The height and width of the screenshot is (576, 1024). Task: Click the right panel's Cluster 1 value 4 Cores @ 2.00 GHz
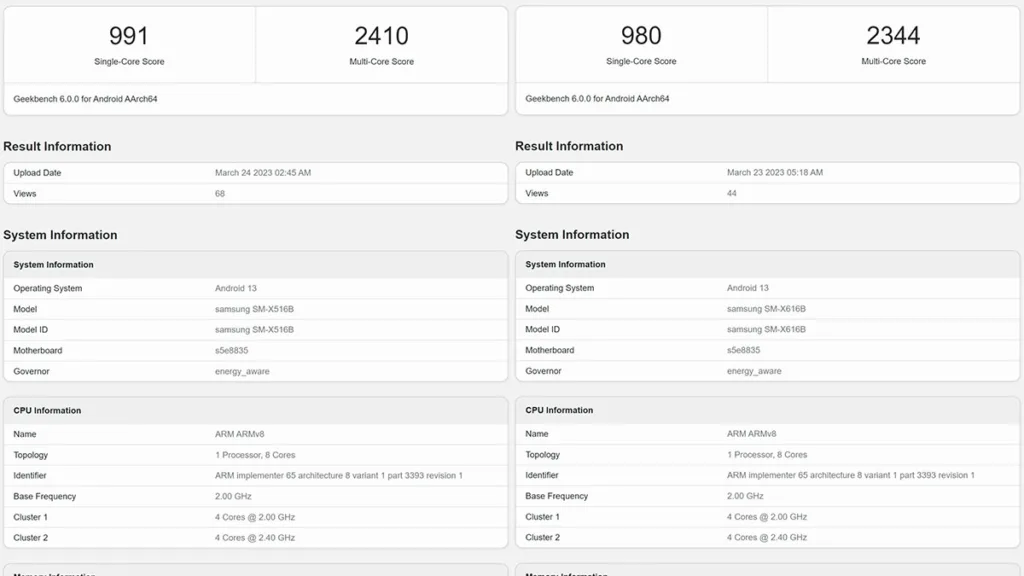tap(767, 517)
